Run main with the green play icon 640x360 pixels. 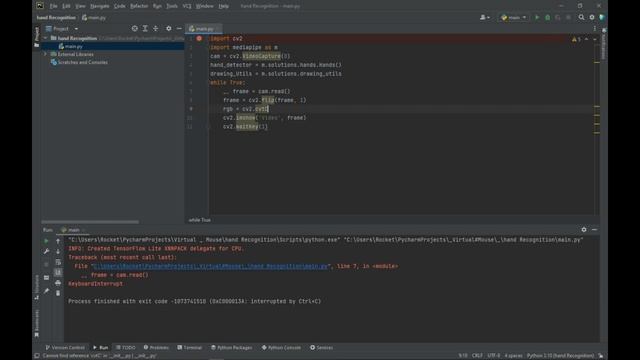coord(537,18)
